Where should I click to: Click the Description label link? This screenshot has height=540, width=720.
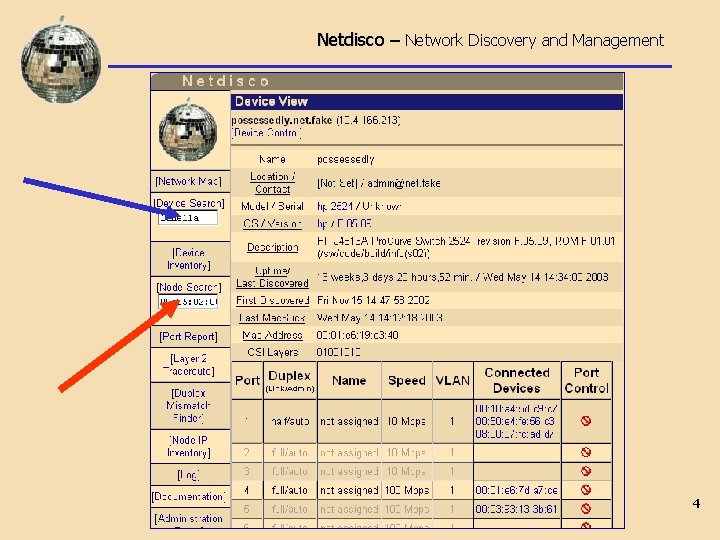(x=273, y=248)
